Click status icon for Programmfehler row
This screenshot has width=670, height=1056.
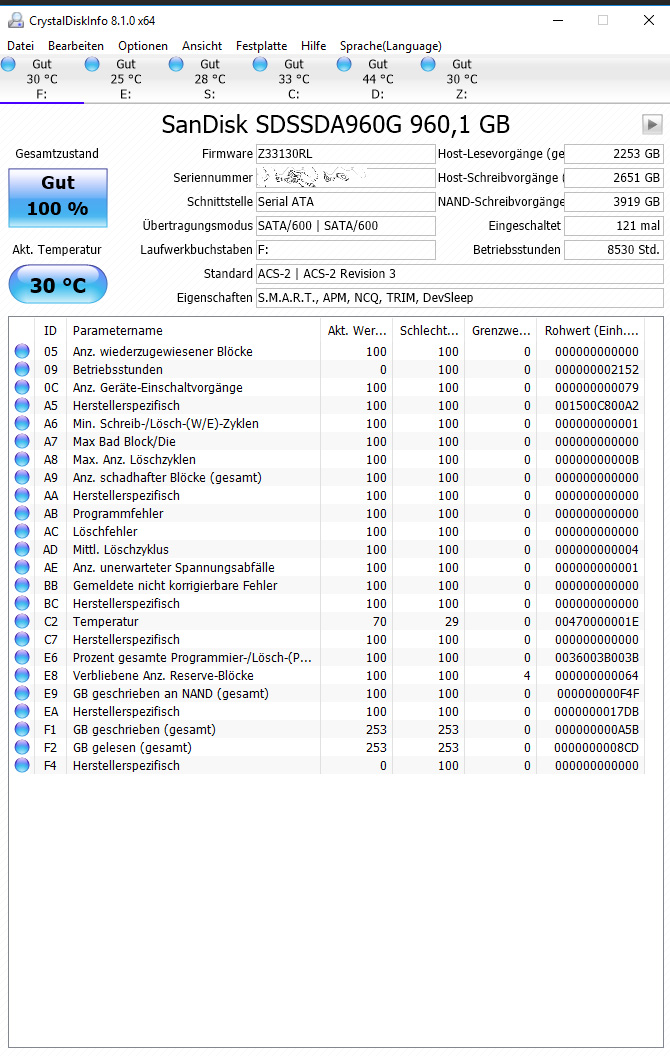point(22,513)
